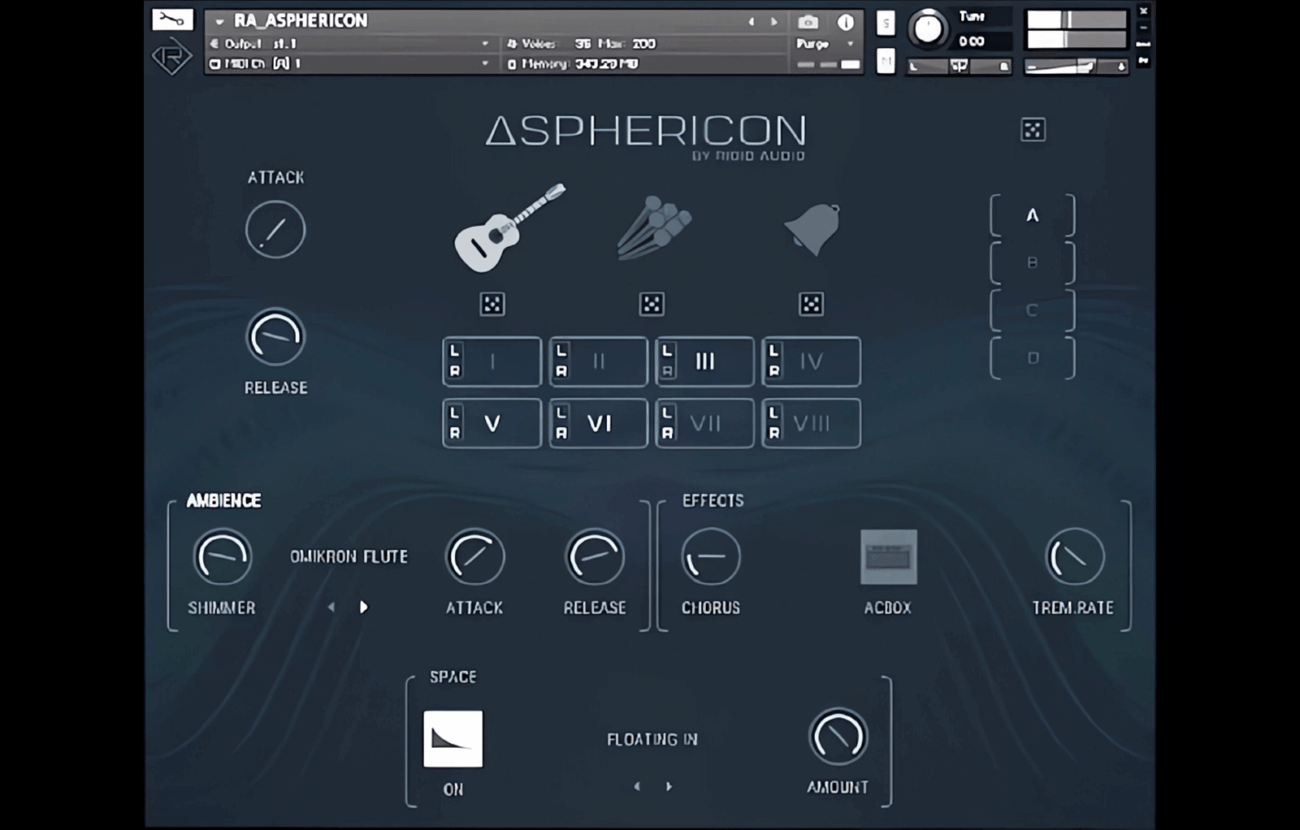Click L/R pan switch on slot I
The width and height of the screenshot is (1300, 830).
click(455, 362)
